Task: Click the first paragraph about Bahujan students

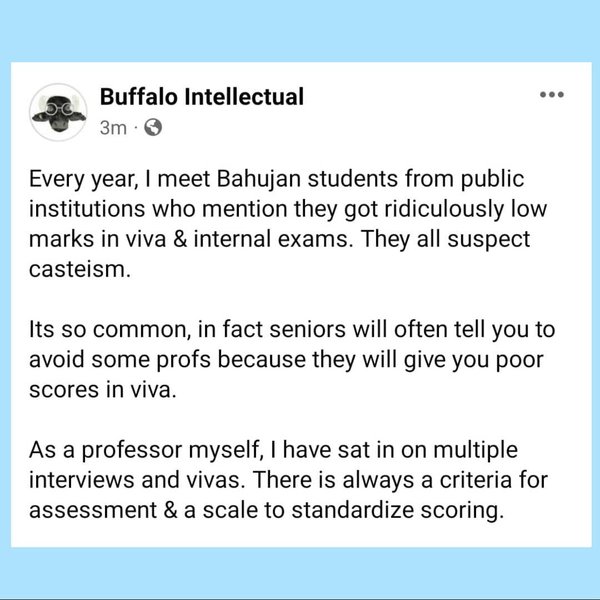Action: click(x=280, y=226)
